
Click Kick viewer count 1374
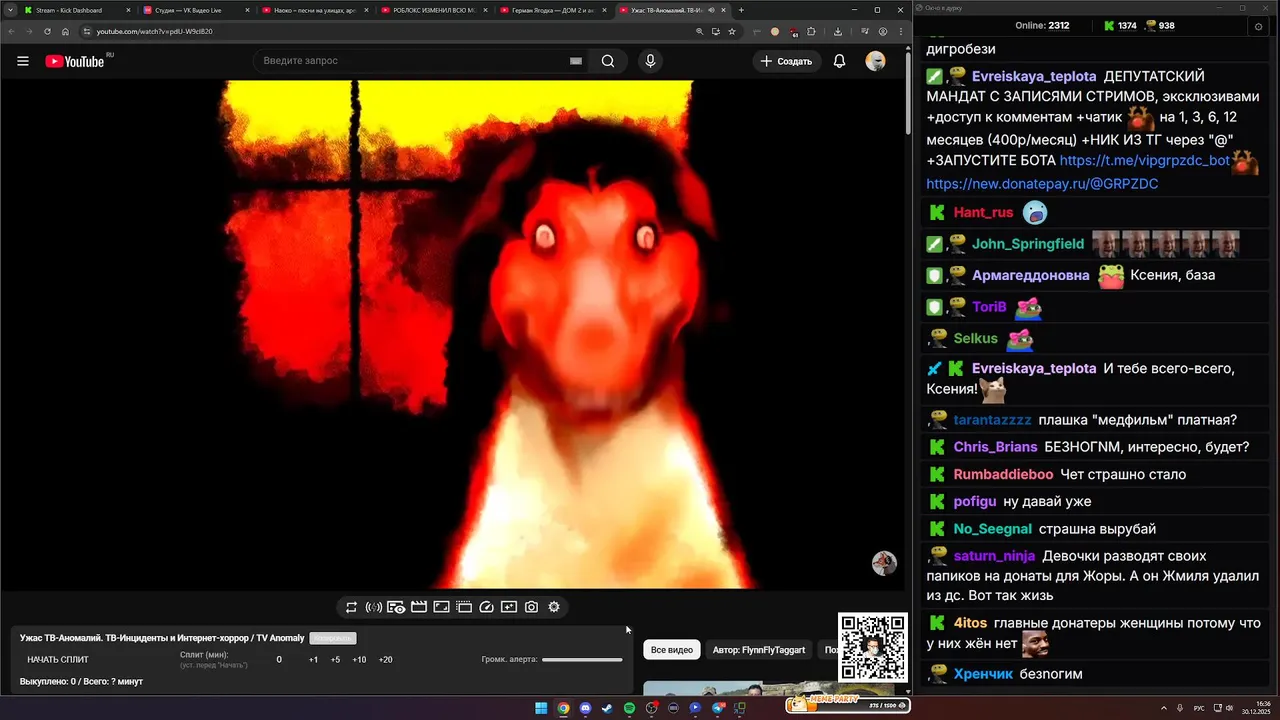(x=1120, y=26)
